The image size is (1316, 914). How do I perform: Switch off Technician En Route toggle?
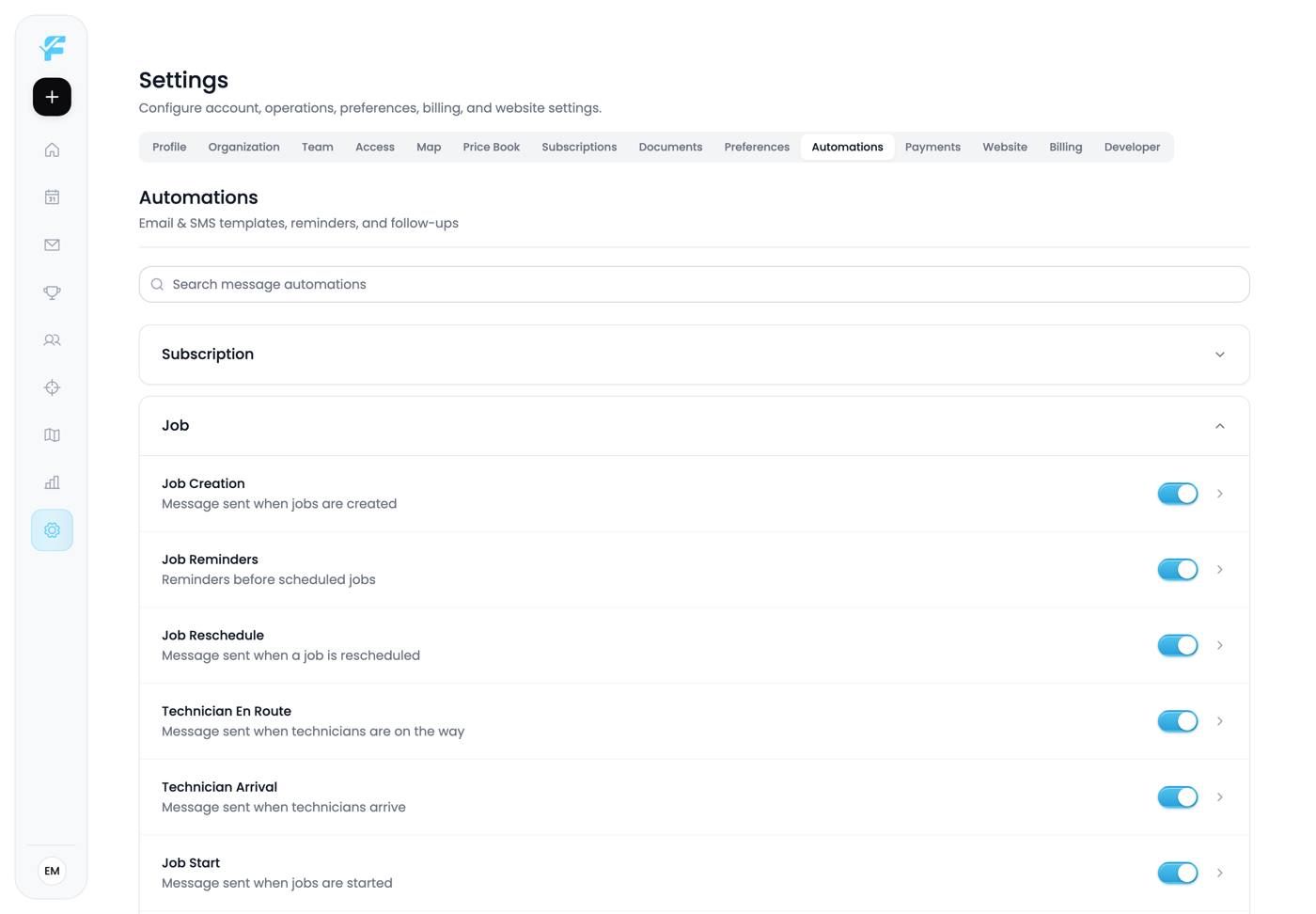click(x=1178, y=721)
